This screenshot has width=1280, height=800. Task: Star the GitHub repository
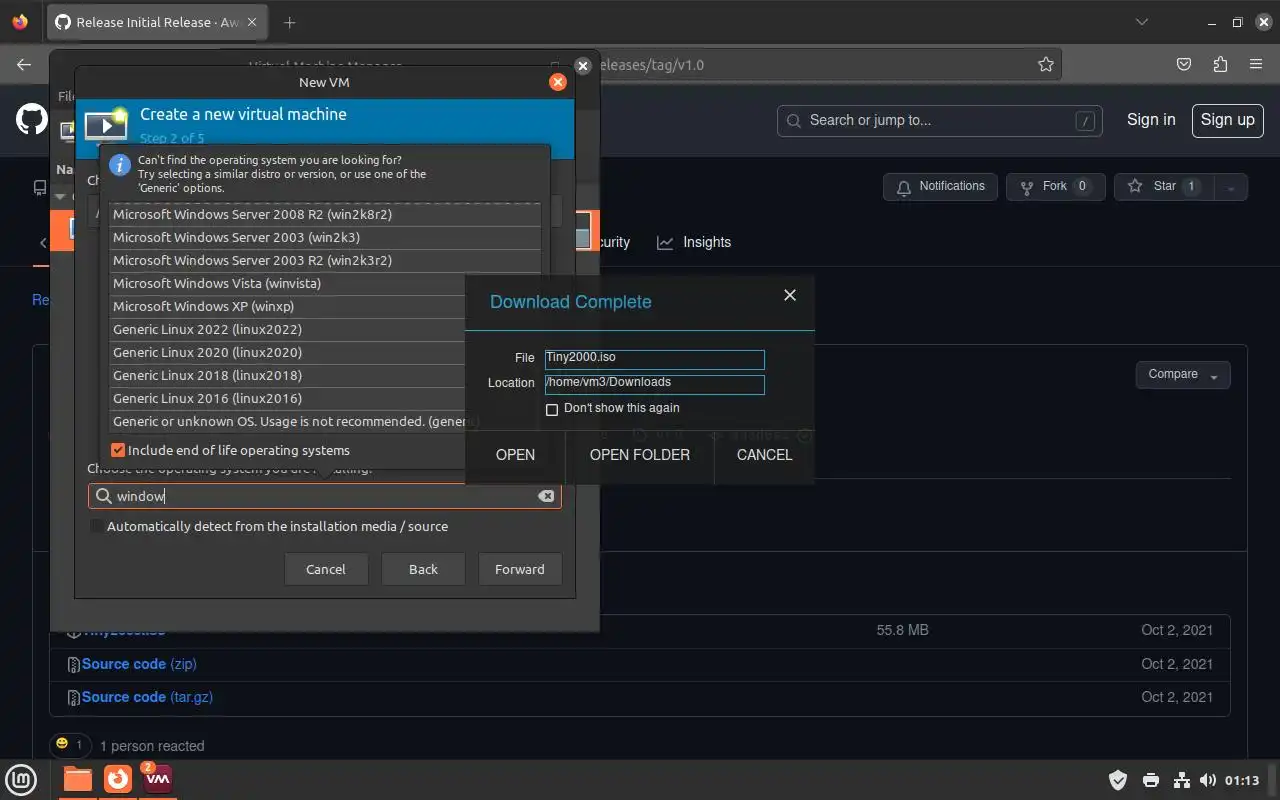point(1164,186)
